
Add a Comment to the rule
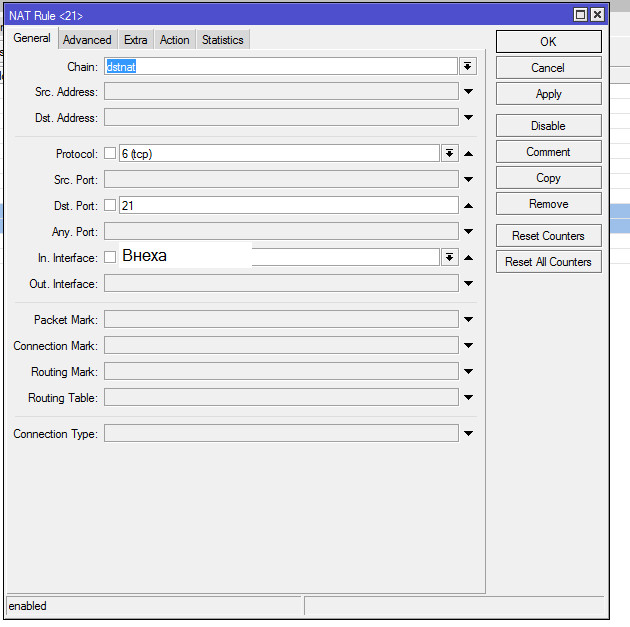(548, 152)
